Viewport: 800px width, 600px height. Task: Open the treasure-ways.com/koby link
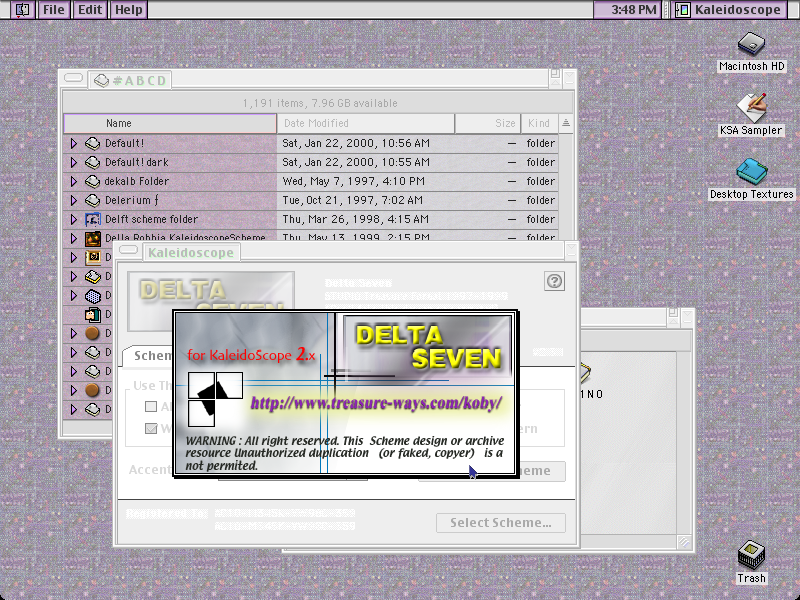point(376,403)
